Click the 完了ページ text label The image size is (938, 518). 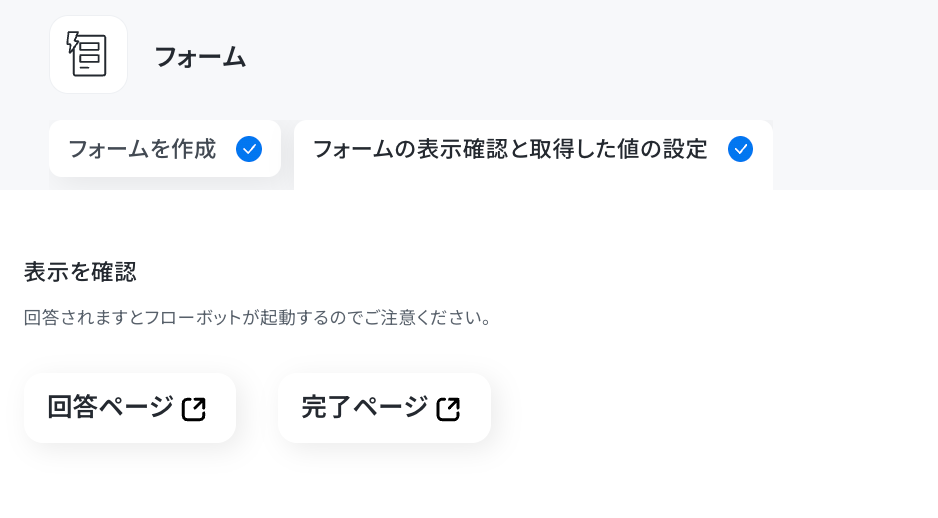[x=365, y=407]
